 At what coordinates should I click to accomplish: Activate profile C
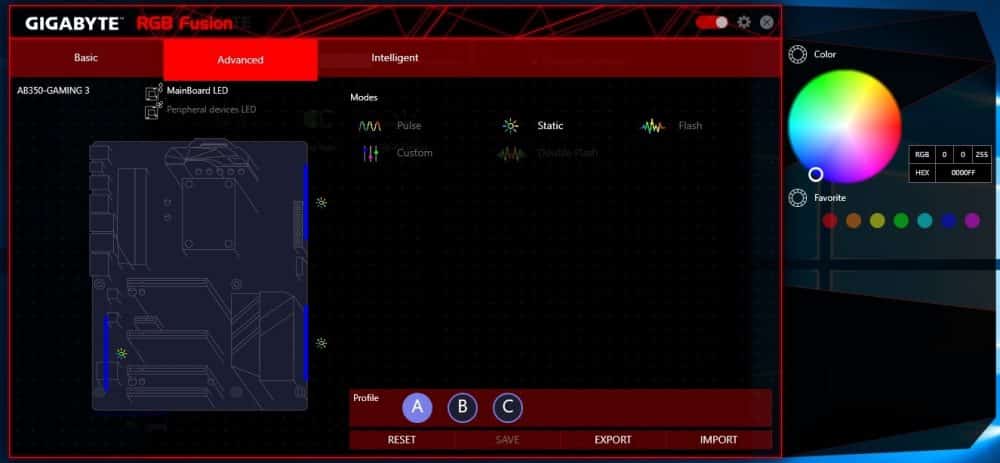pos(508,407)
